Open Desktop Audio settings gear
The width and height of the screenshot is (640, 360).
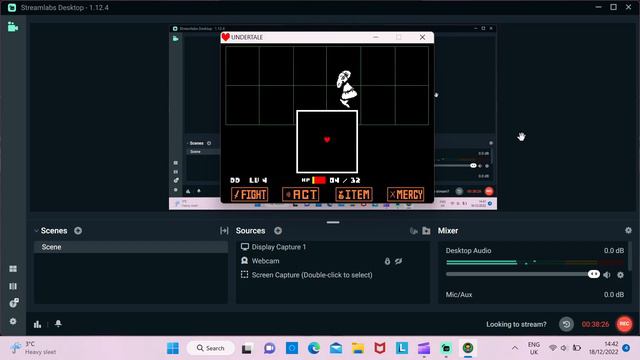pyautogui.click(x=620, y=275)
